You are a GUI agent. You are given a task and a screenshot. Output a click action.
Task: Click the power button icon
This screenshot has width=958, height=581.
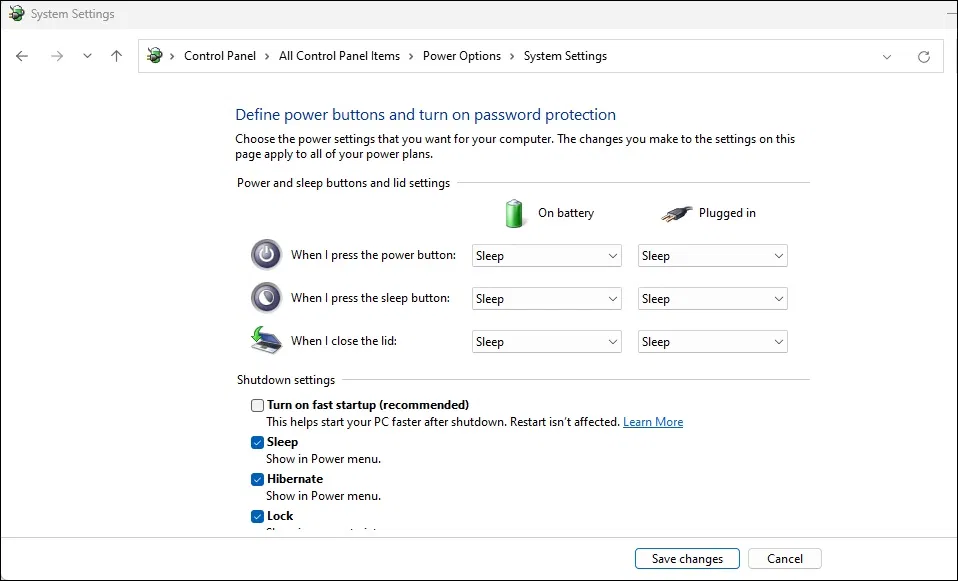tap(265, 255)
